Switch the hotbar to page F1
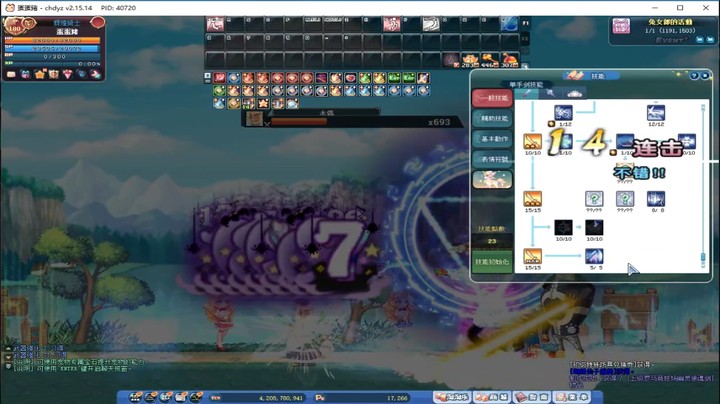720x404 pixels. pos(525,22)
